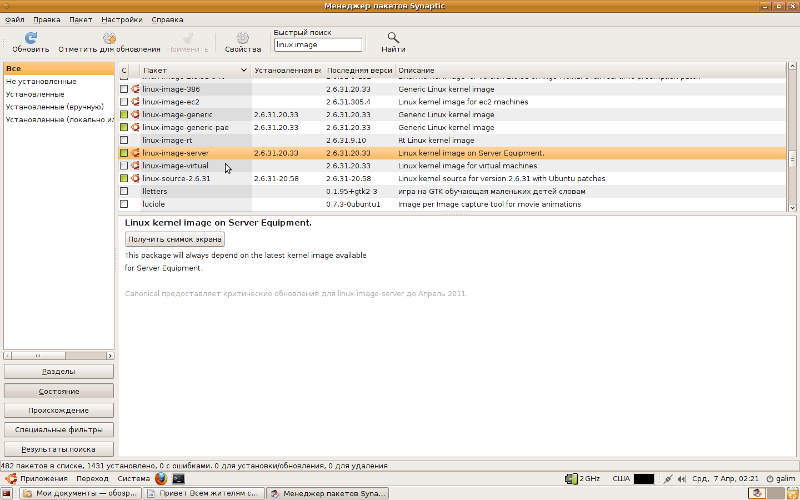Mark the lletters package checkbox

click(x=123, y=191)
